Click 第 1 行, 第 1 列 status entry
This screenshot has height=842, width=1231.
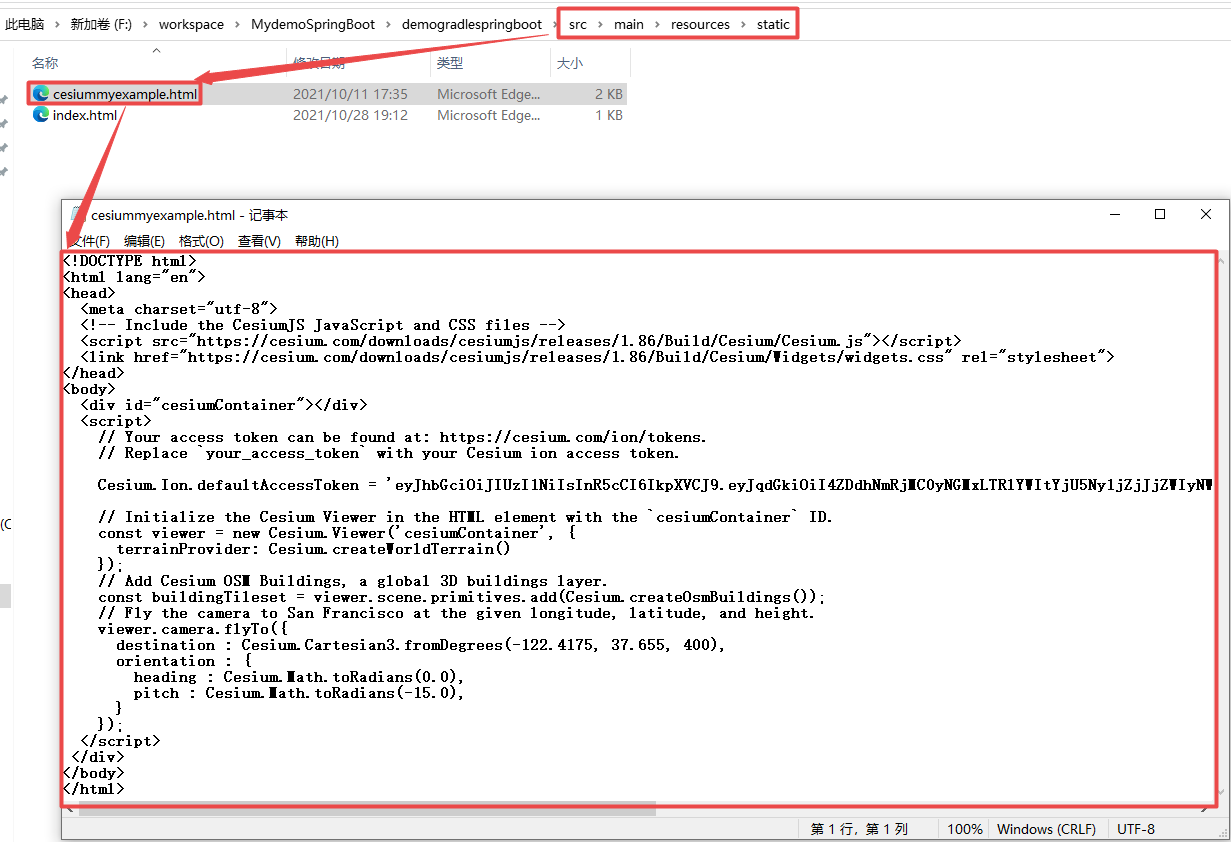(x=859, y=829)
